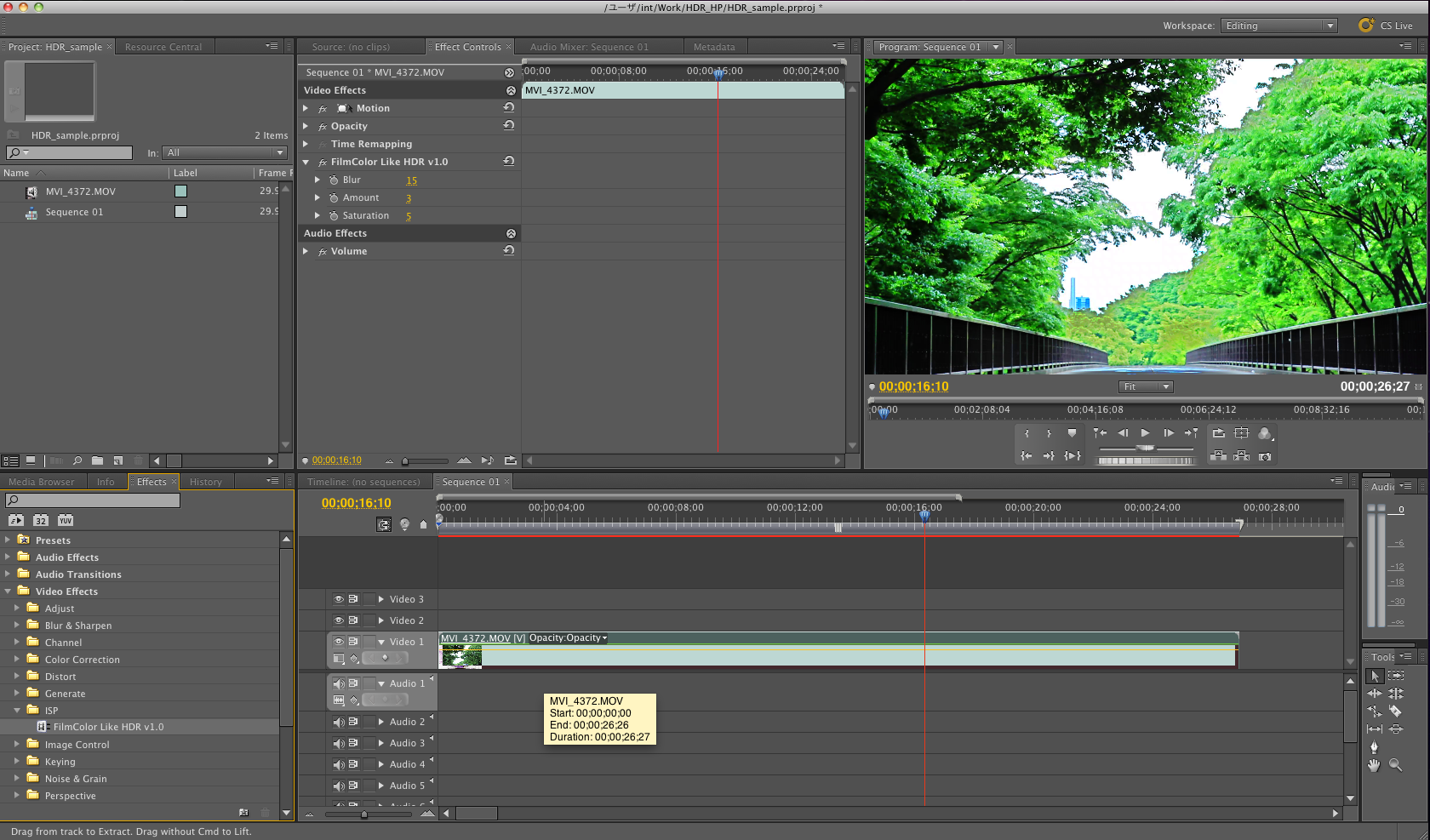The height and width of the screenshot is (840, 1430).
Task: Open the Metadata tab
Action: pos(714,47)
